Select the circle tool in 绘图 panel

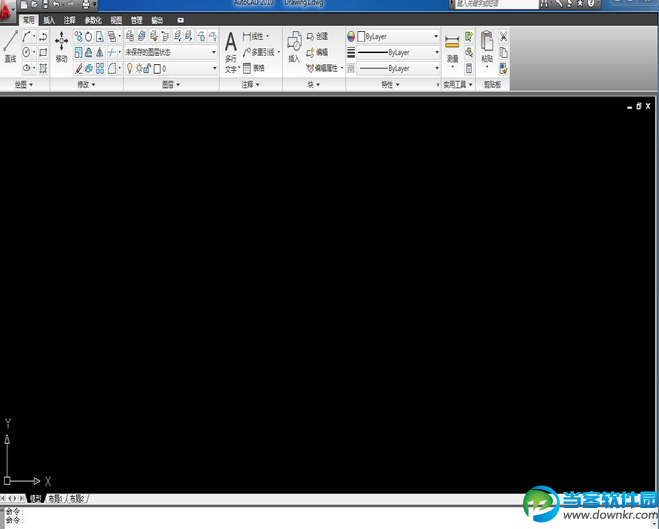coord(26,52)
